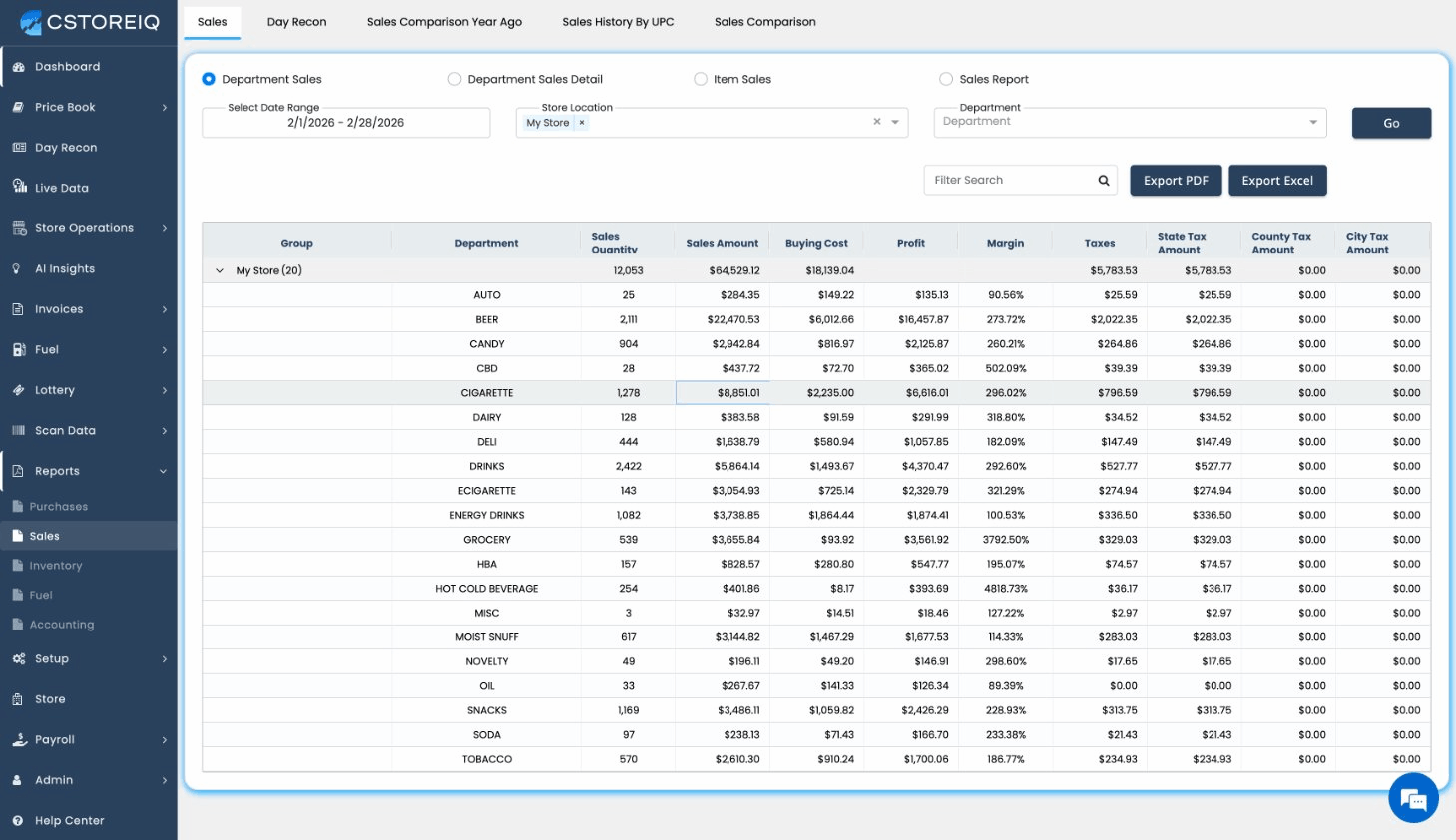1456x840 pixels.
Task: Select Department Sales Detail radio button
Action: [x=454, y=79]
